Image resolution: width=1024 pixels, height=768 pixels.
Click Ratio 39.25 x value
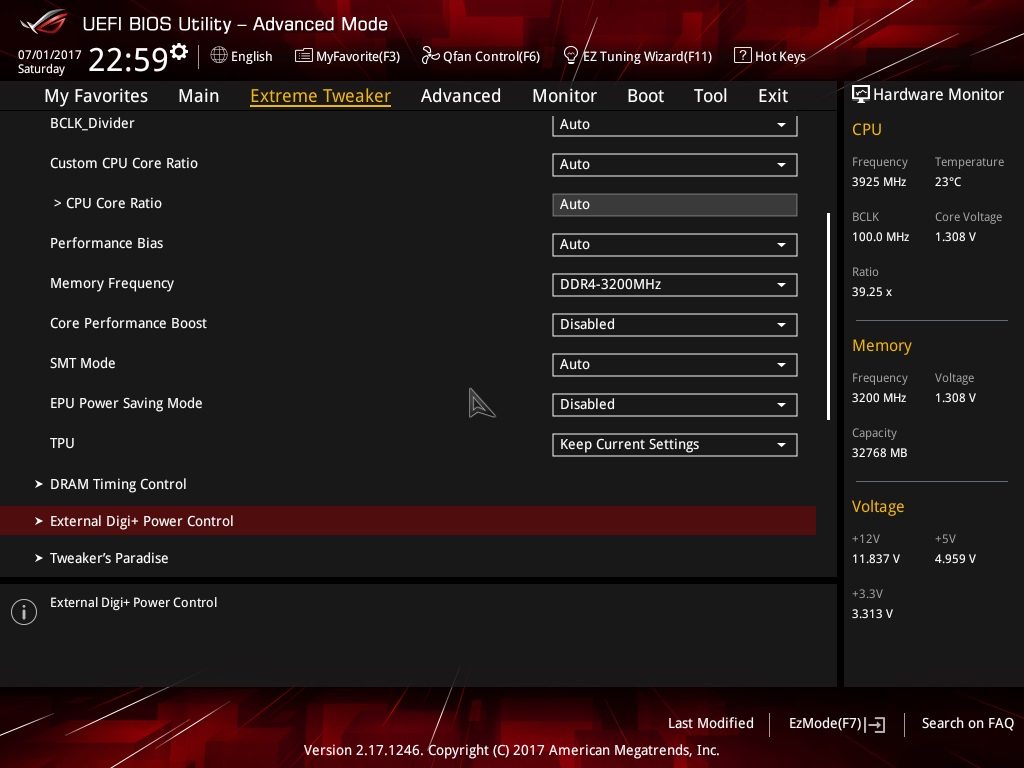tap(872, 292)
